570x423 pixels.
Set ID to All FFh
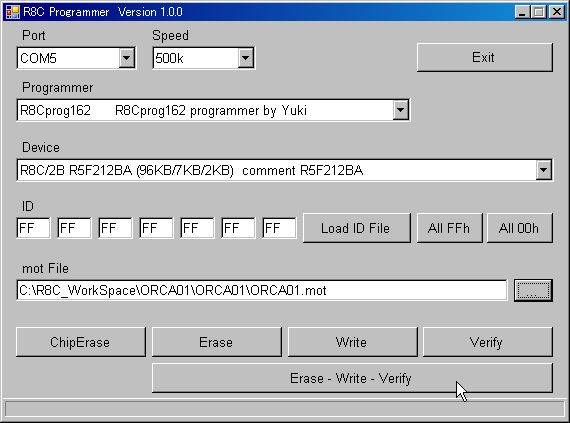point(450,228)
